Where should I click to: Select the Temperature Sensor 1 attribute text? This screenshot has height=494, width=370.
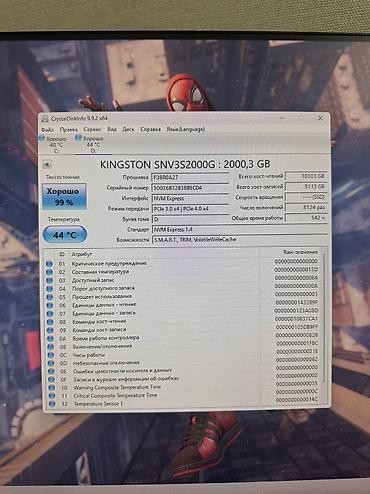point(98,404)
